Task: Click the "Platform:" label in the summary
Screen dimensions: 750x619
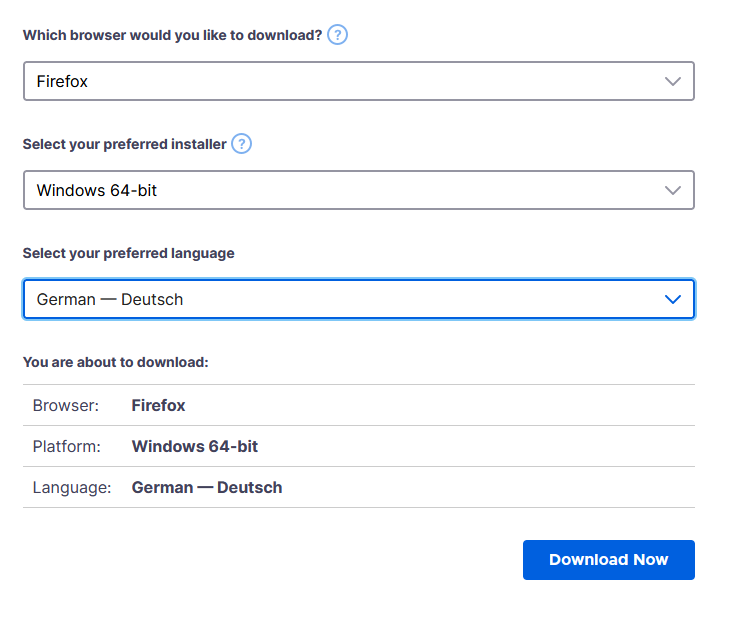Action: pos(66,446)
